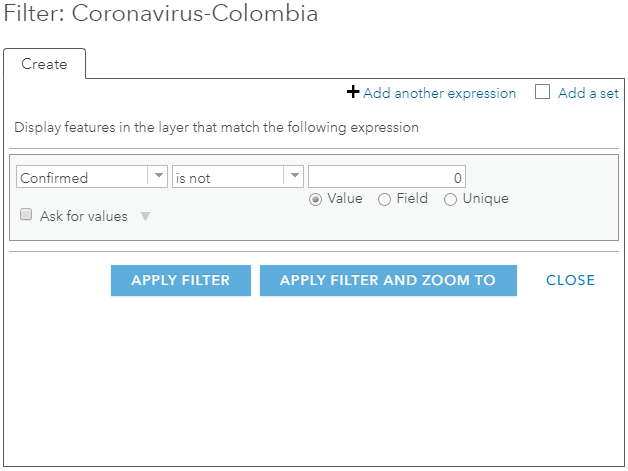The image size is (628, 471).
Task: Switch to the Create tab
Action: coord(44,64)
